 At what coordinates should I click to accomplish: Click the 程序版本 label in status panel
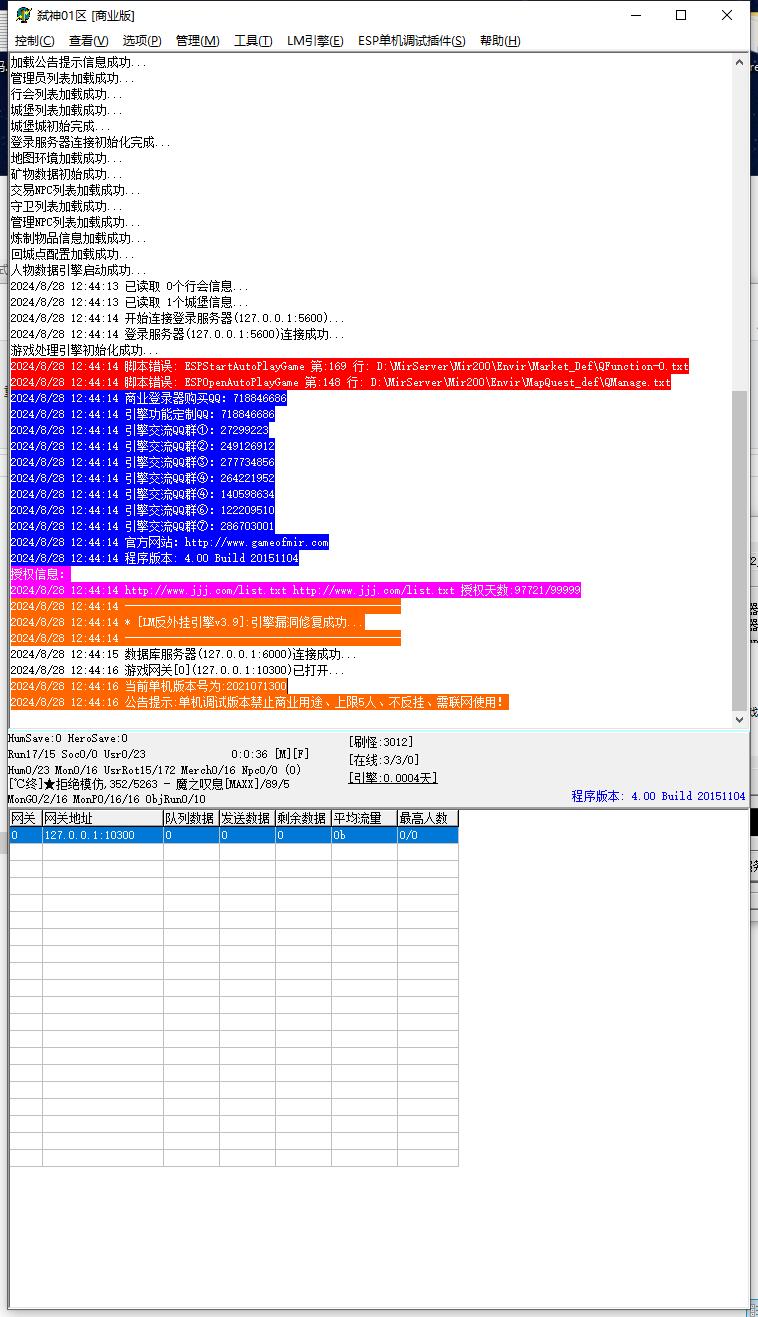coord(658,796)
